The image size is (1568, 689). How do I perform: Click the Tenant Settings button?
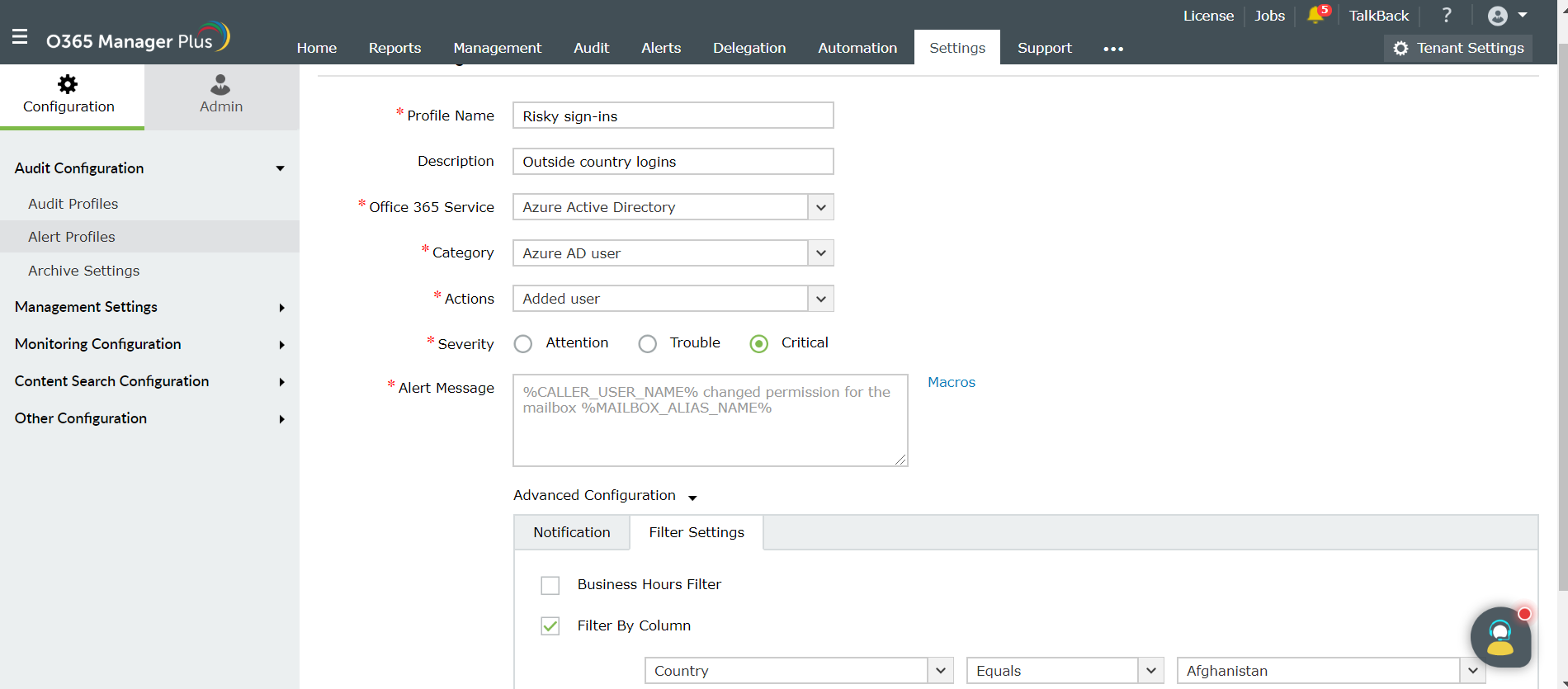(x=1458, y=48)
